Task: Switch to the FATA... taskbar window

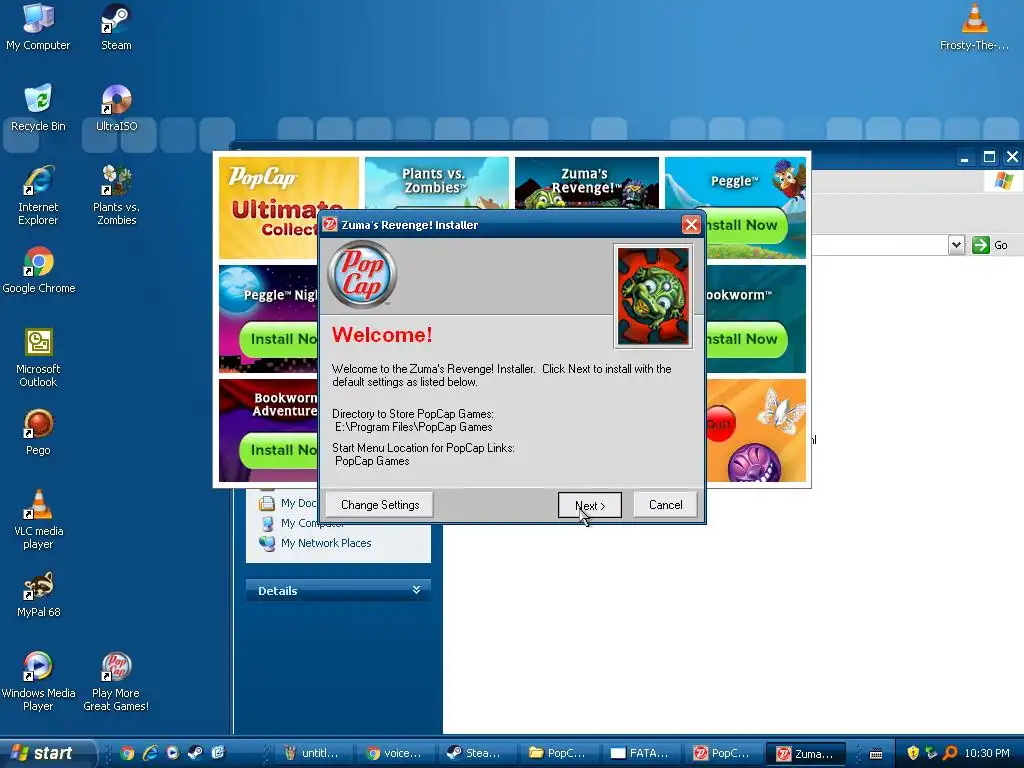Action: coord(641,753)
